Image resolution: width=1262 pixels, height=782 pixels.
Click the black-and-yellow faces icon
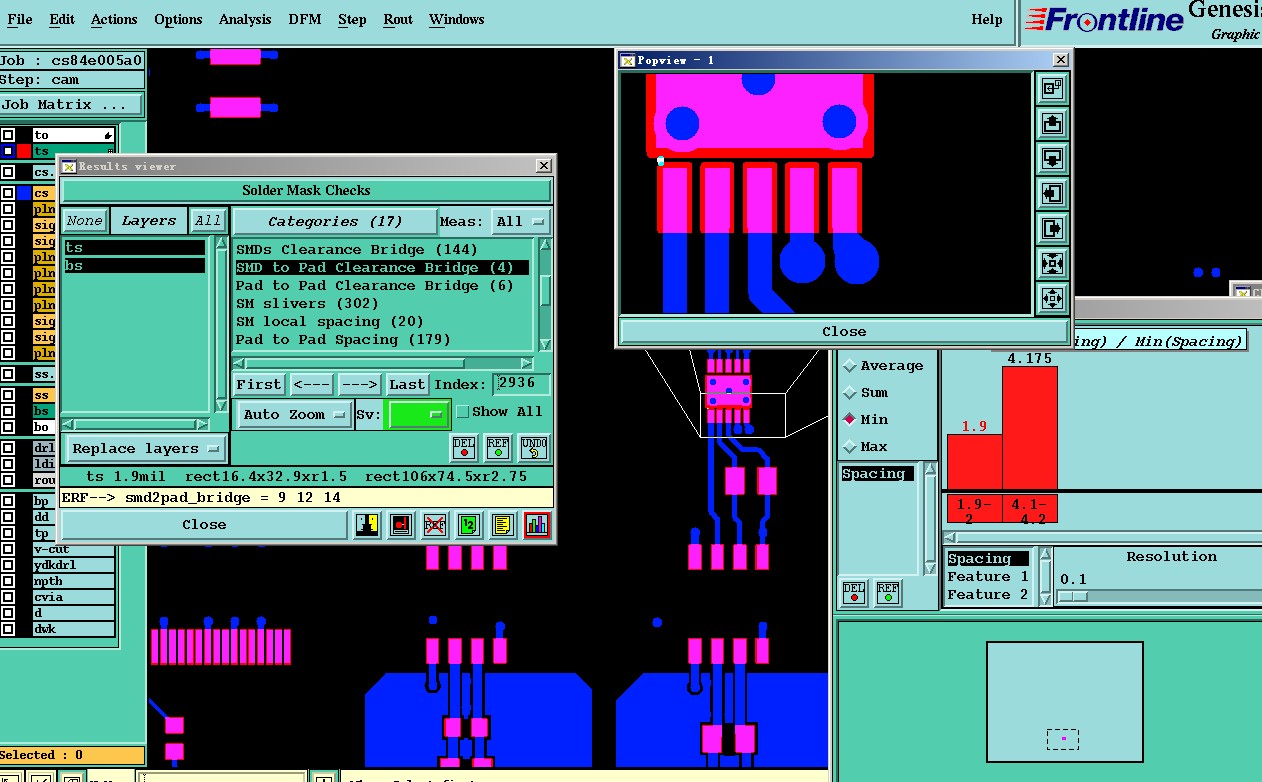(x=367, y=524)
